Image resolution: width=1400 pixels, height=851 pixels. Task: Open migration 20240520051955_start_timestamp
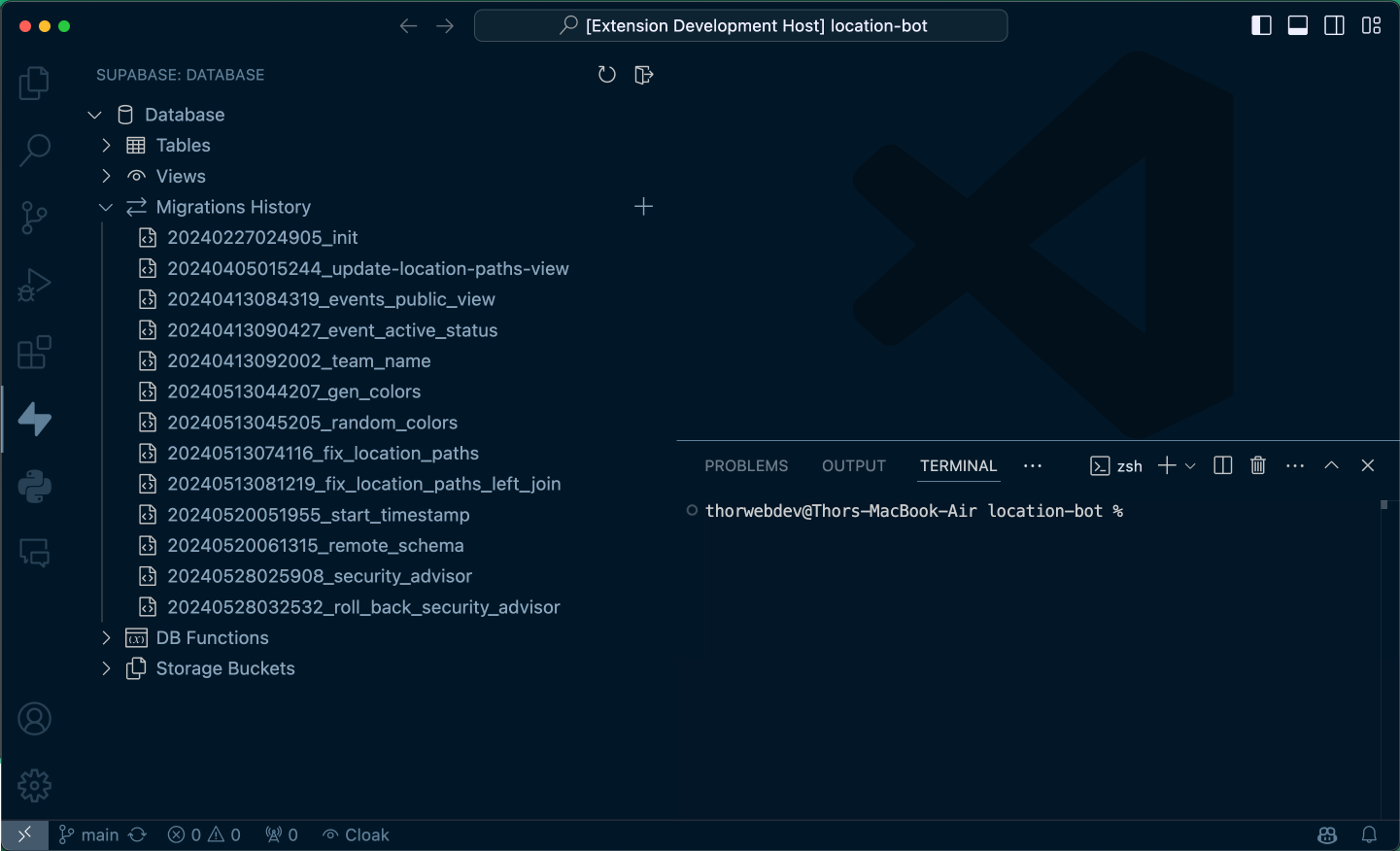coord(319,515)
